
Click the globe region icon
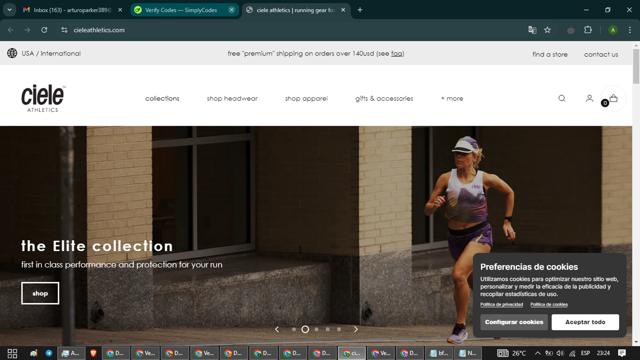pyautogui.click(x=12, y=53)
